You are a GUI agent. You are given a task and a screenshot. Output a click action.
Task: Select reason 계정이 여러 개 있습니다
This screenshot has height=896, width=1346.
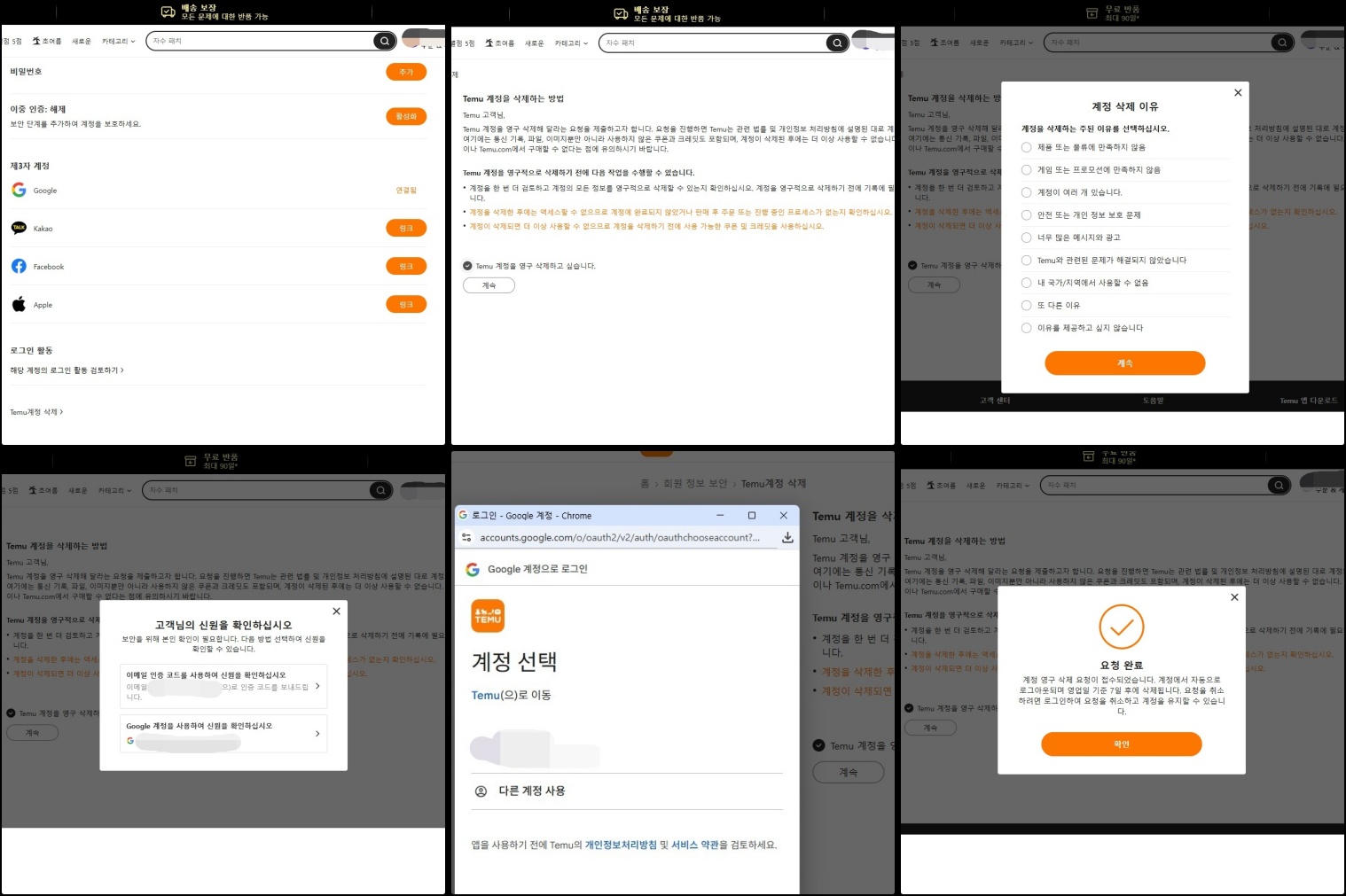1027,192
